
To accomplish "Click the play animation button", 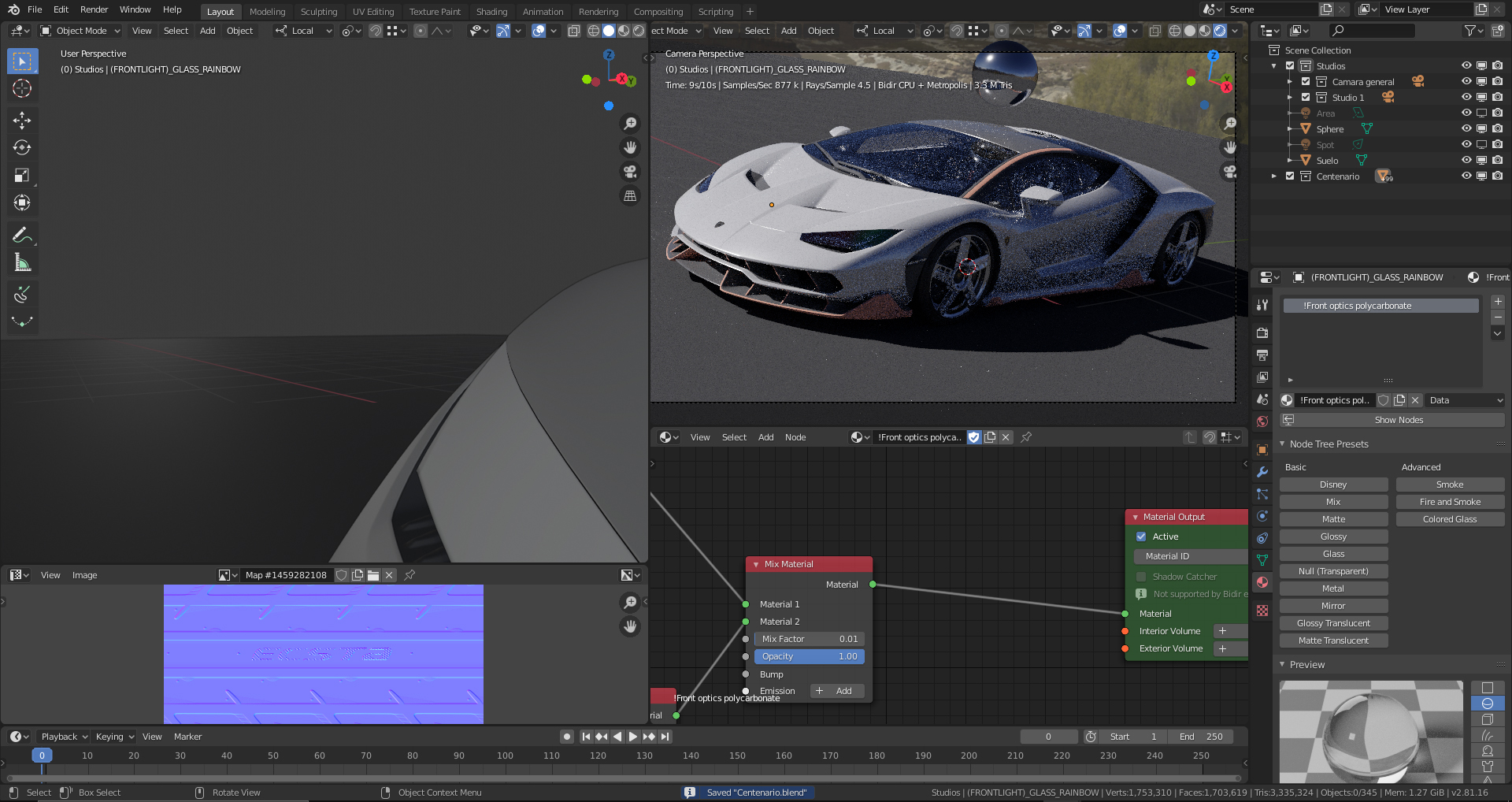I will coord(632,737).
